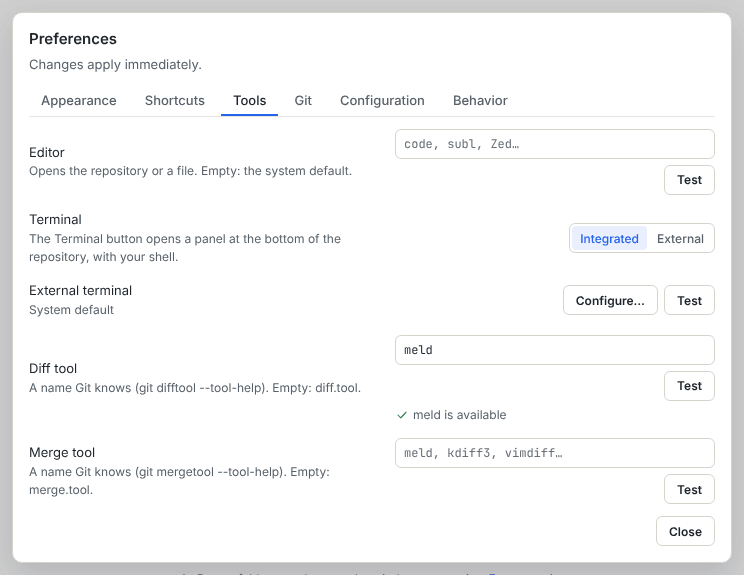Open Configure for external terminal
The width and height of the screenshot is (744, 575).
click(610, 300)
